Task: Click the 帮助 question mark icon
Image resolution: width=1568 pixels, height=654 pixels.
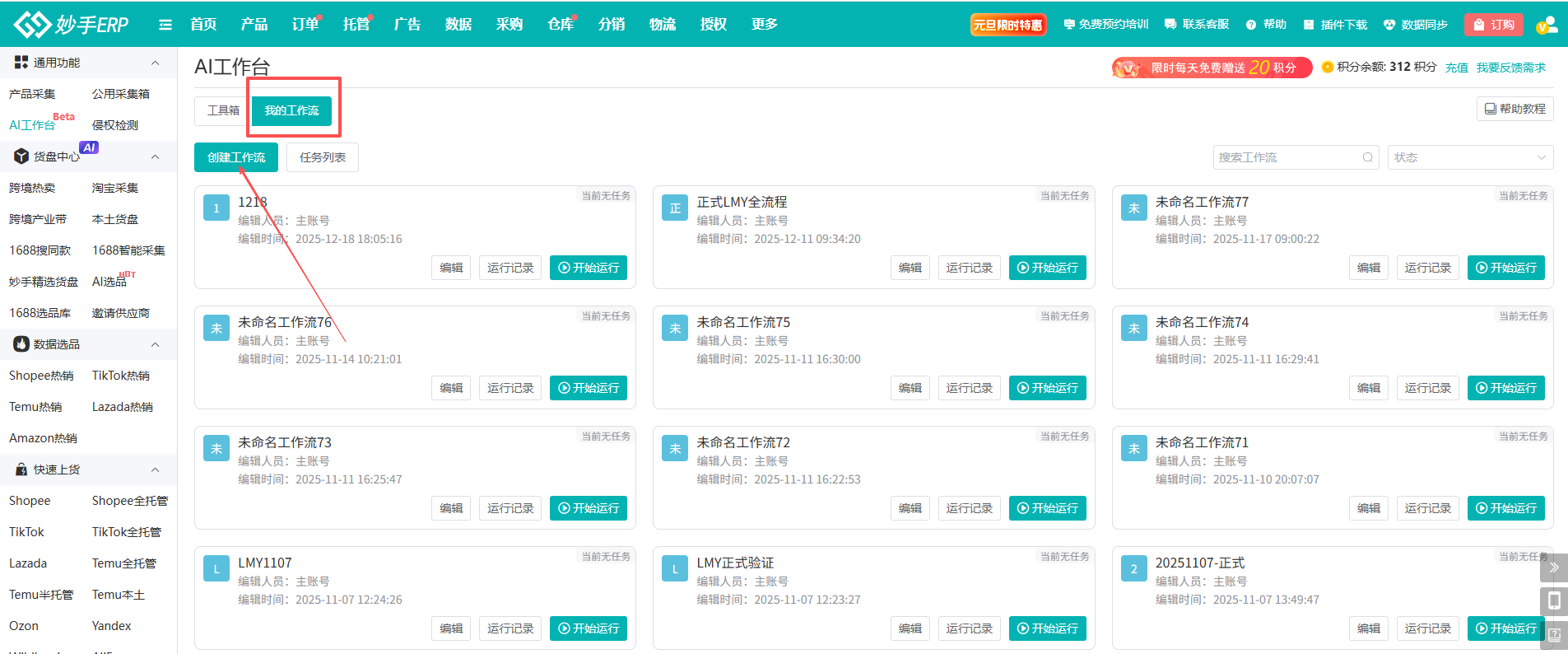Action: pyautogui.click(x=1251, y=25)
